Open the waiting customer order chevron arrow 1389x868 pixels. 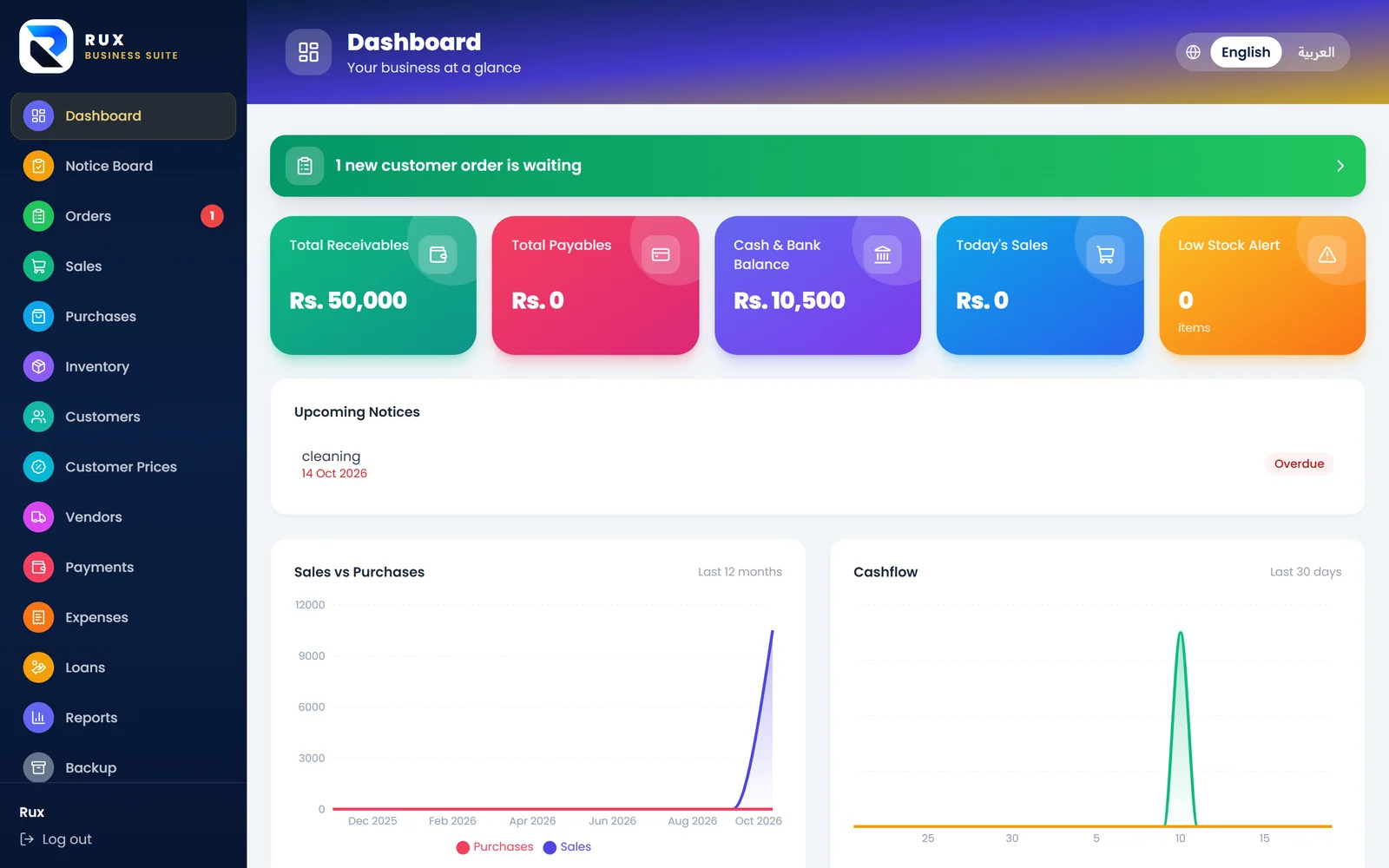tap(1340, 166)
